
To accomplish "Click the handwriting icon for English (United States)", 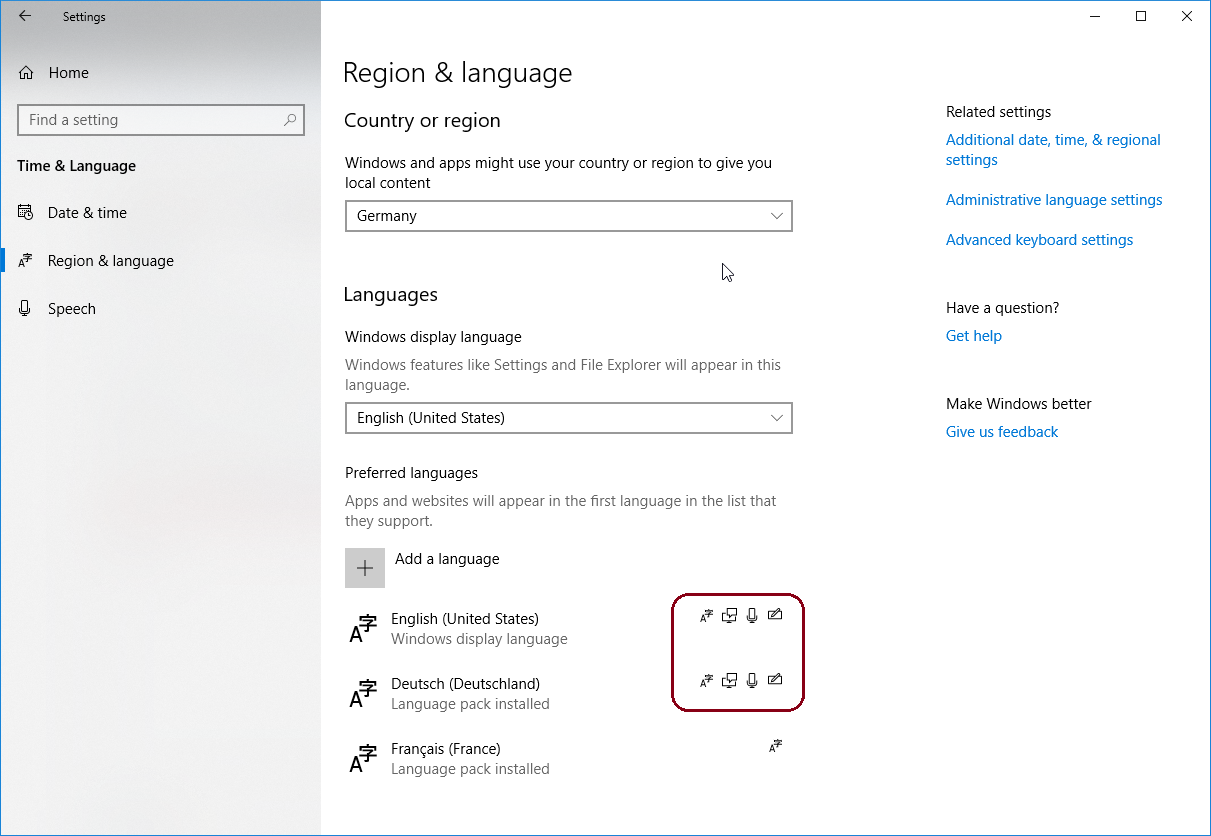I will [x=775, y=616].
